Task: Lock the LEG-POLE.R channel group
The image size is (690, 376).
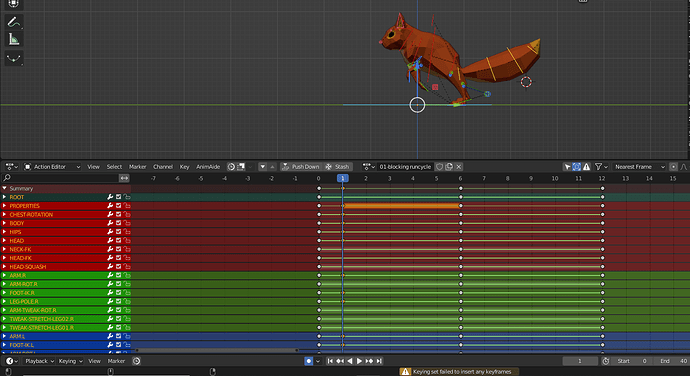Action: click(127, 302)
